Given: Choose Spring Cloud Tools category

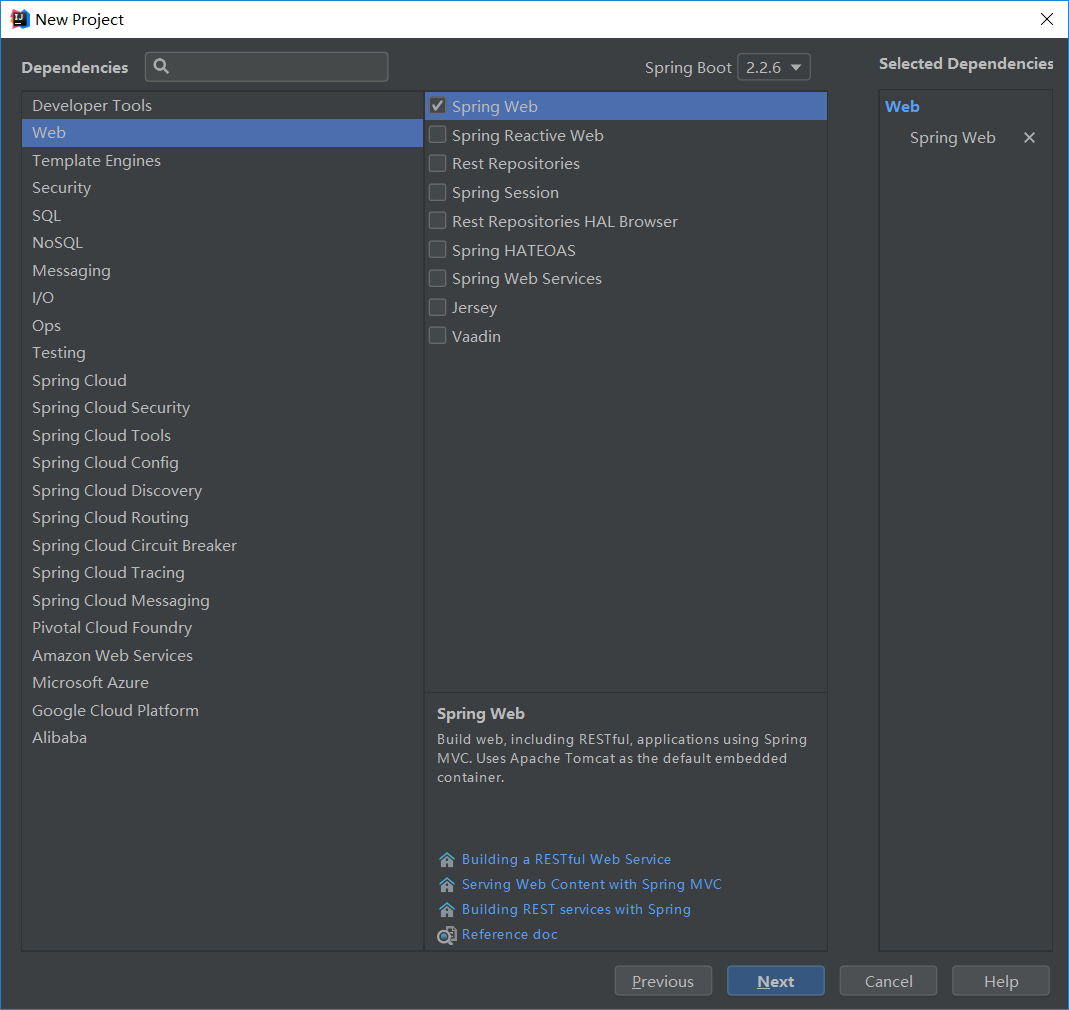Looking at the screenshot, I should 222,436.
